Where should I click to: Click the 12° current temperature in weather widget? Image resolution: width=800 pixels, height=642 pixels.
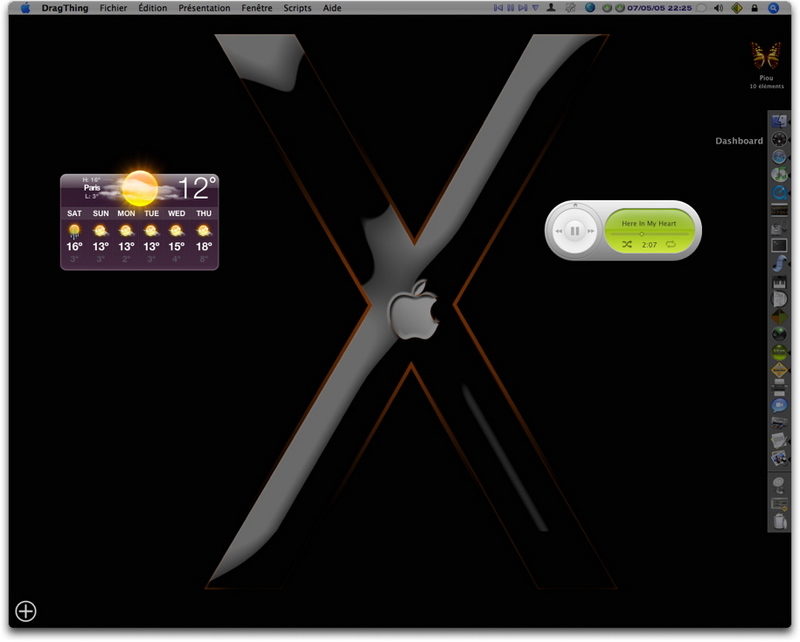[197, 188]
